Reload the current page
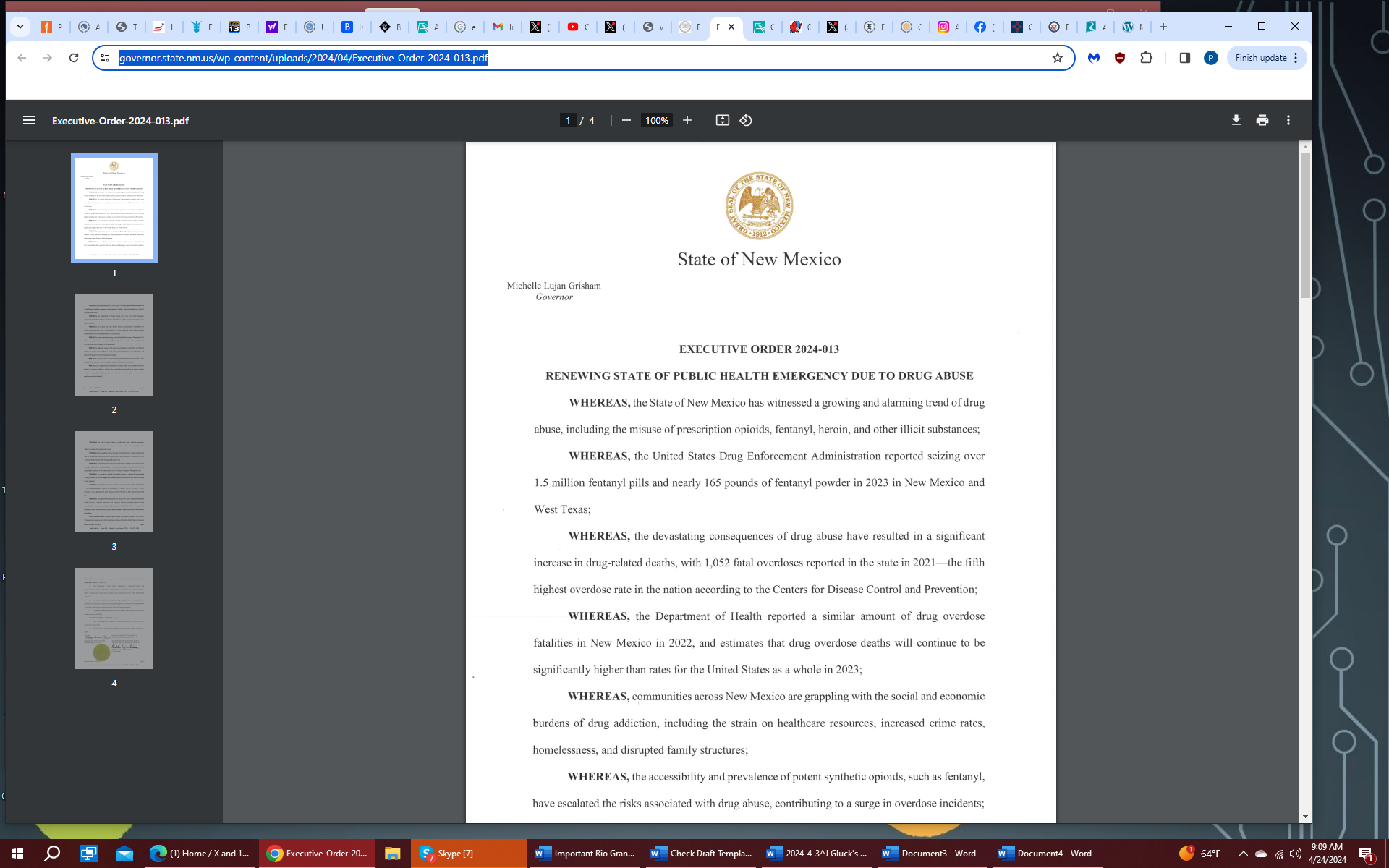Viewport: 1389px width, 868px height. point(74,58)
